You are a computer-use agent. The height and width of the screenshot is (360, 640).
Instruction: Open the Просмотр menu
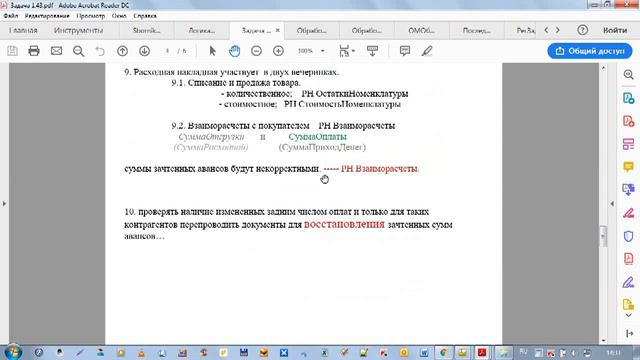(x=91, y=16)
